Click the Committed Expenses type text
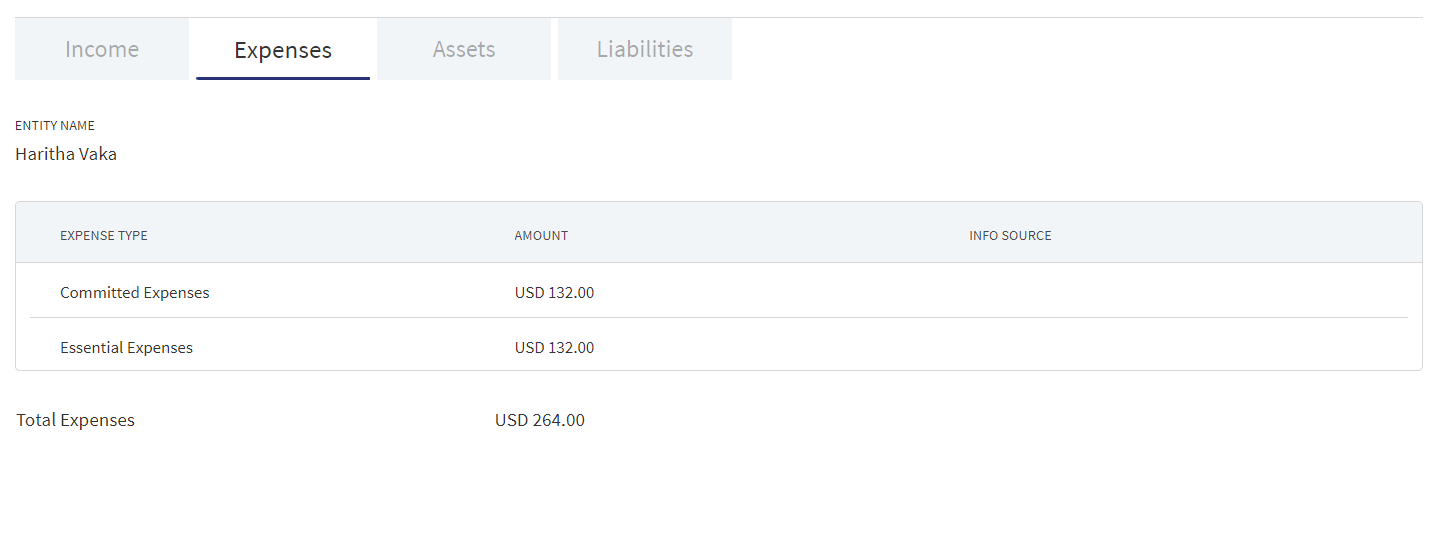The height and width of the screenshot is (536, 1436). point(135,293)
